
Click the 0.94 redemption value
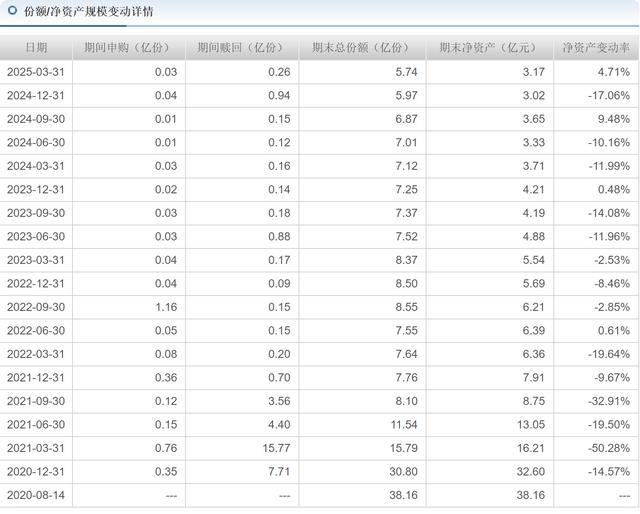coord(279,96)
